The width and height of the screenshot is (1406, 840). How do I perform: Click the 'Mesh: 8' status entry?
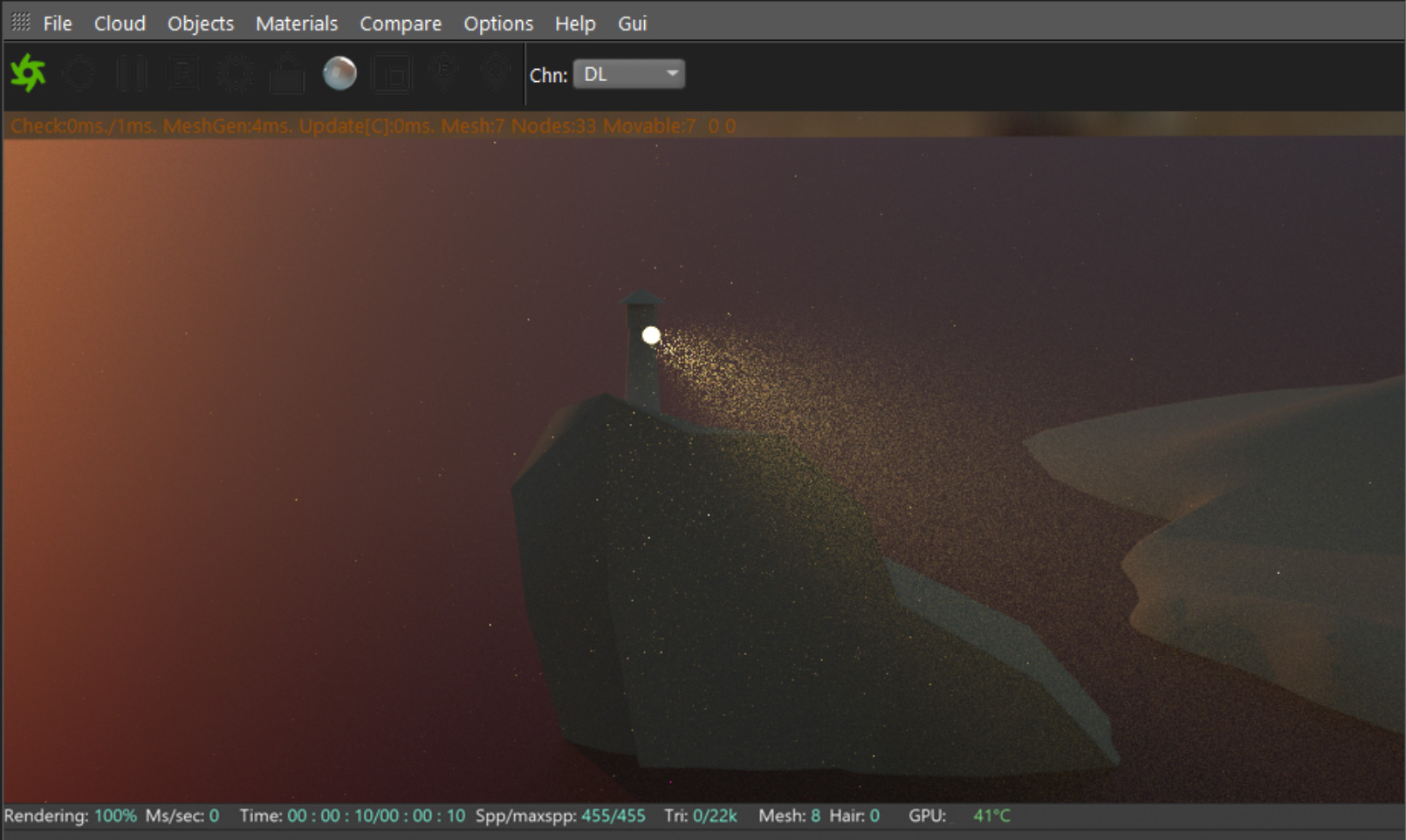coord(790,816)
